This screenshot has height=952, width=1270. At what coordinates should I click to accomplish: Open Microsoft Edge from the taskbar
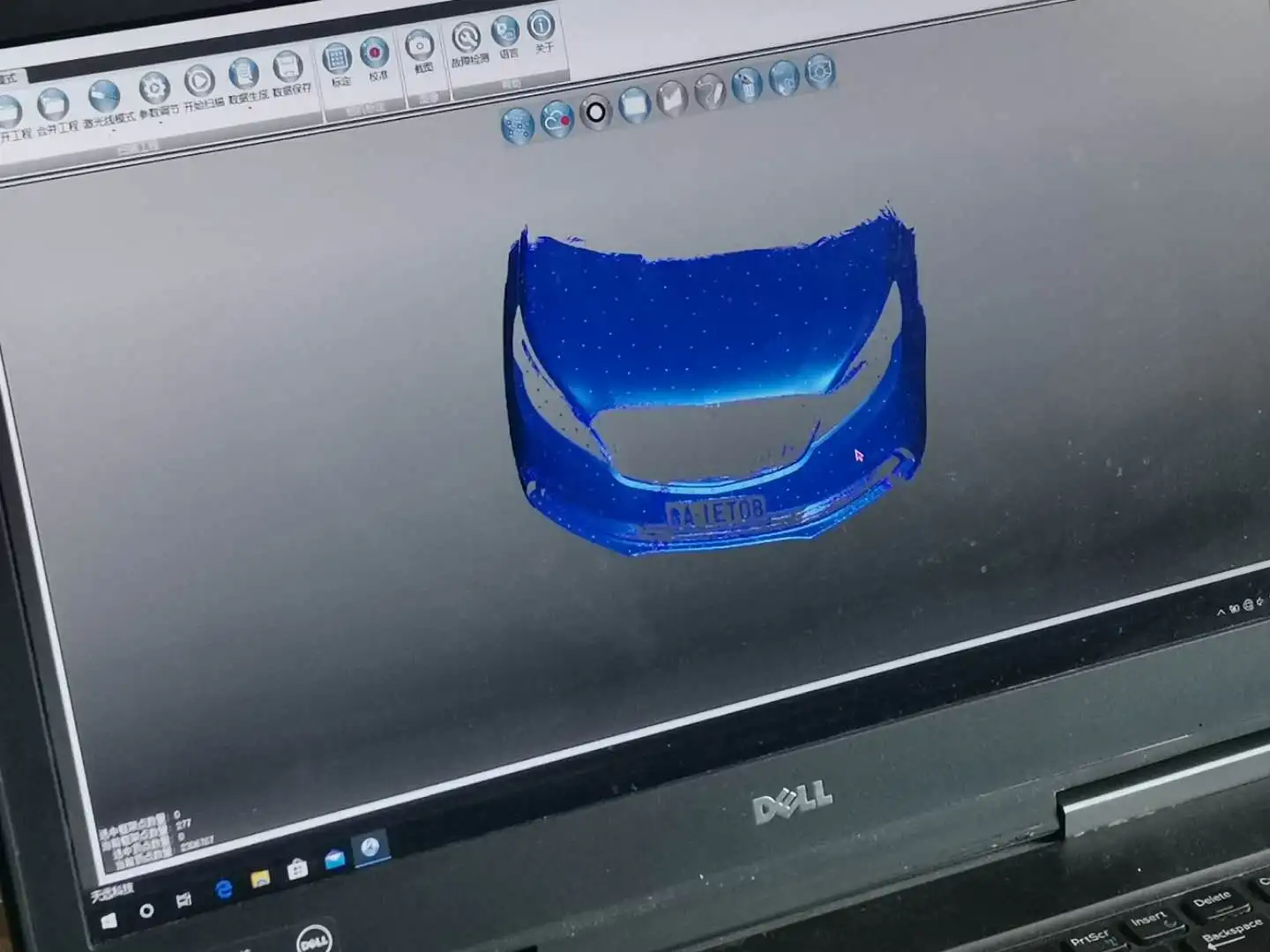point(223,890)
